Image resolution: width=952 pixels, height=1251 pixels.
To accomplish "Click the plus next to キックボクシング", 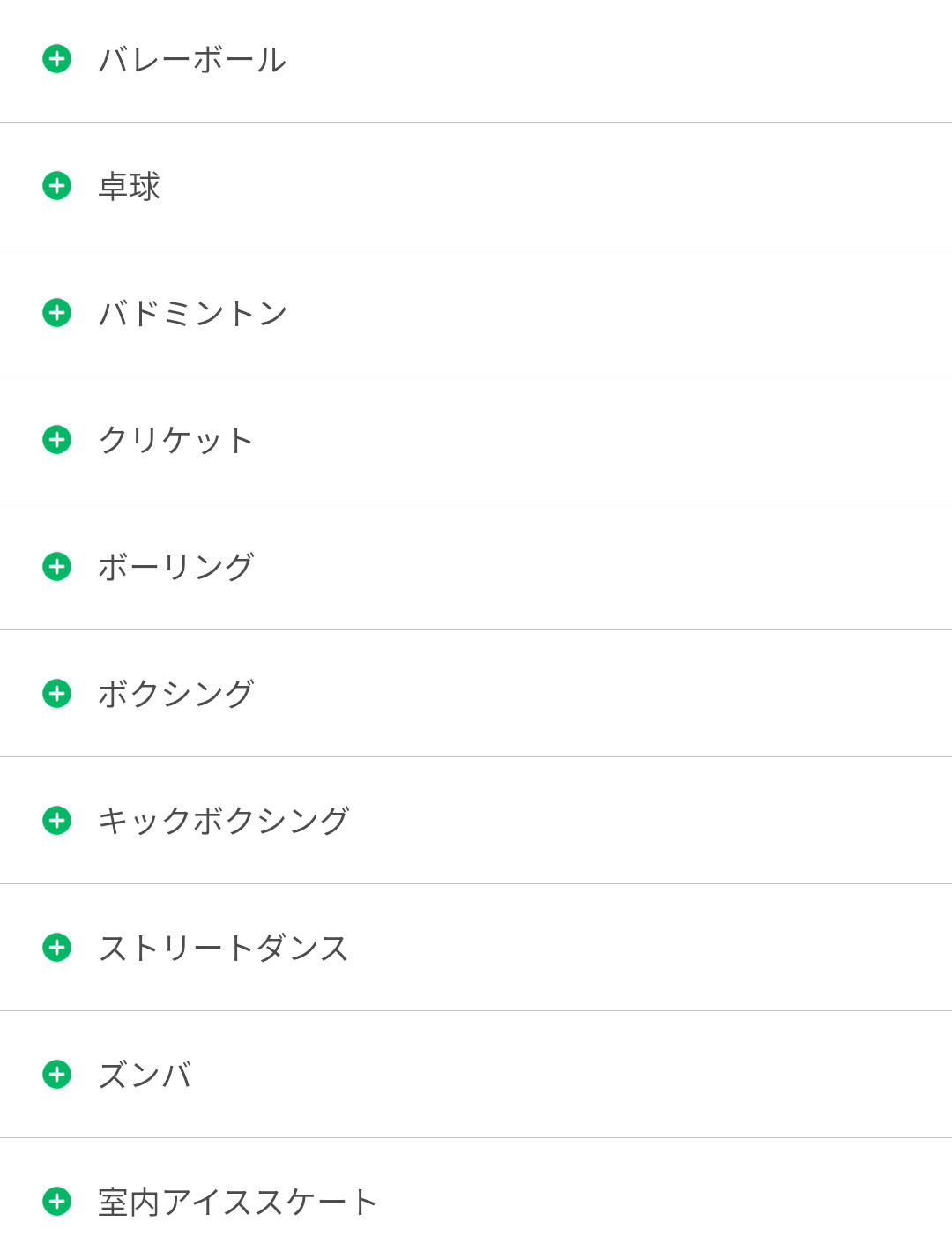I will tap(56, 821).
